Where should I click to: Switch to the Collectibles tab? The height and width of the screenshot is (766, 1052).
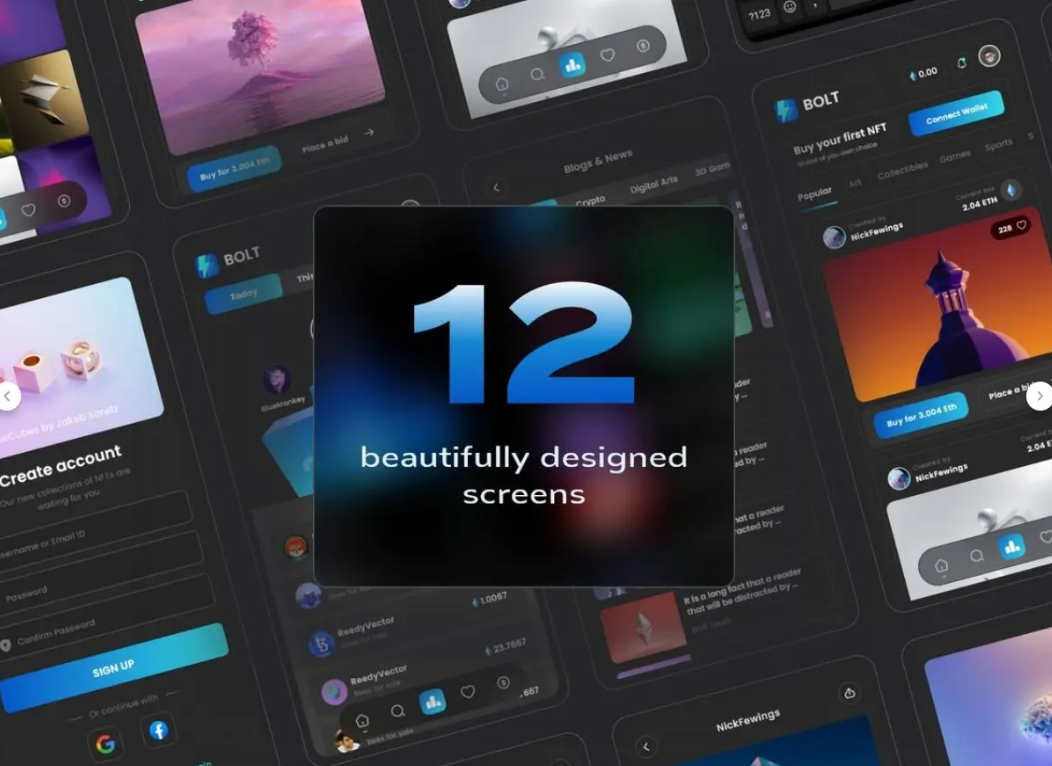[902, 170]
